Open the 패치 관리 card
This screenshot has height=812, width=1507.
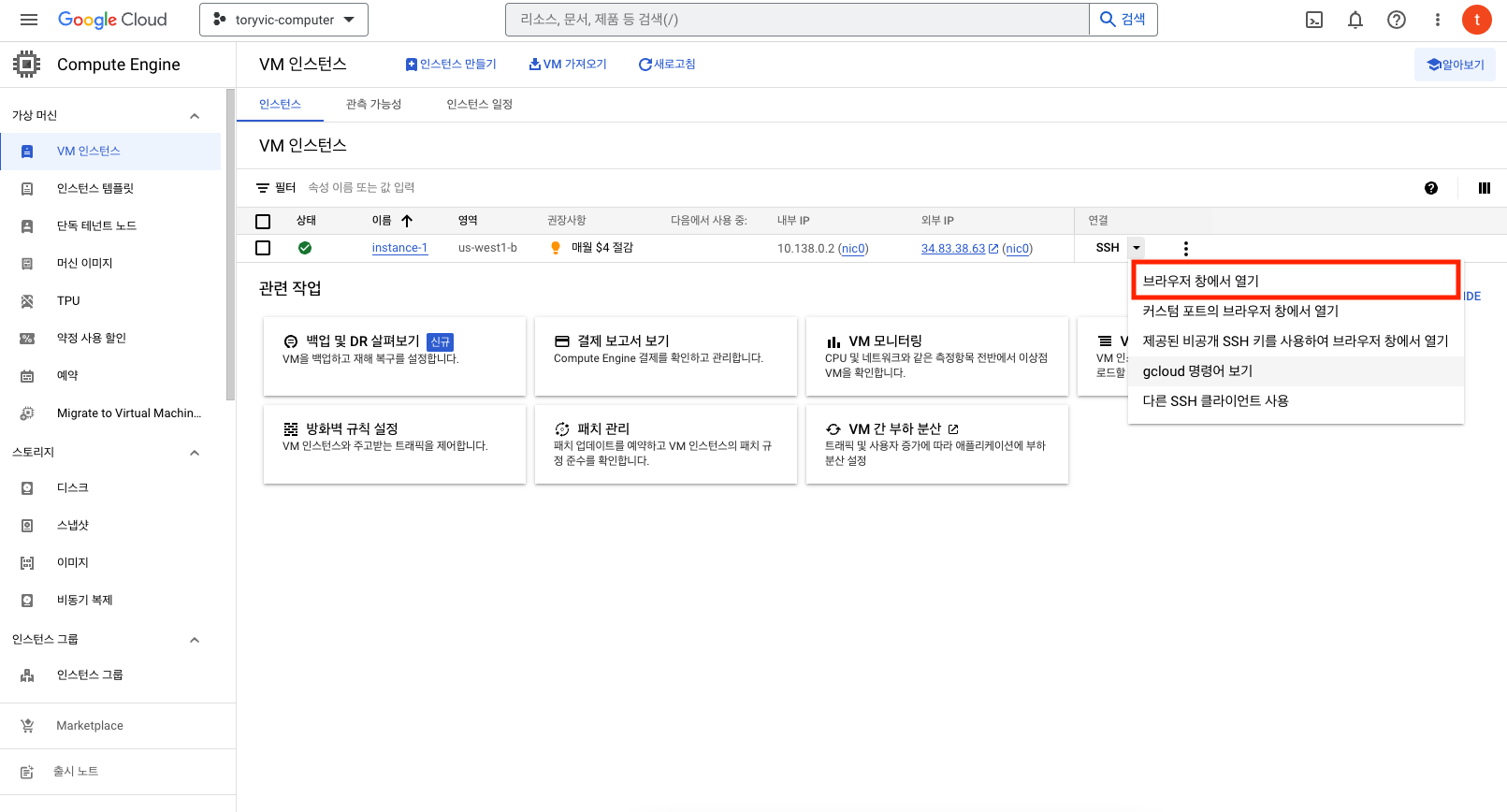(666, 444)
